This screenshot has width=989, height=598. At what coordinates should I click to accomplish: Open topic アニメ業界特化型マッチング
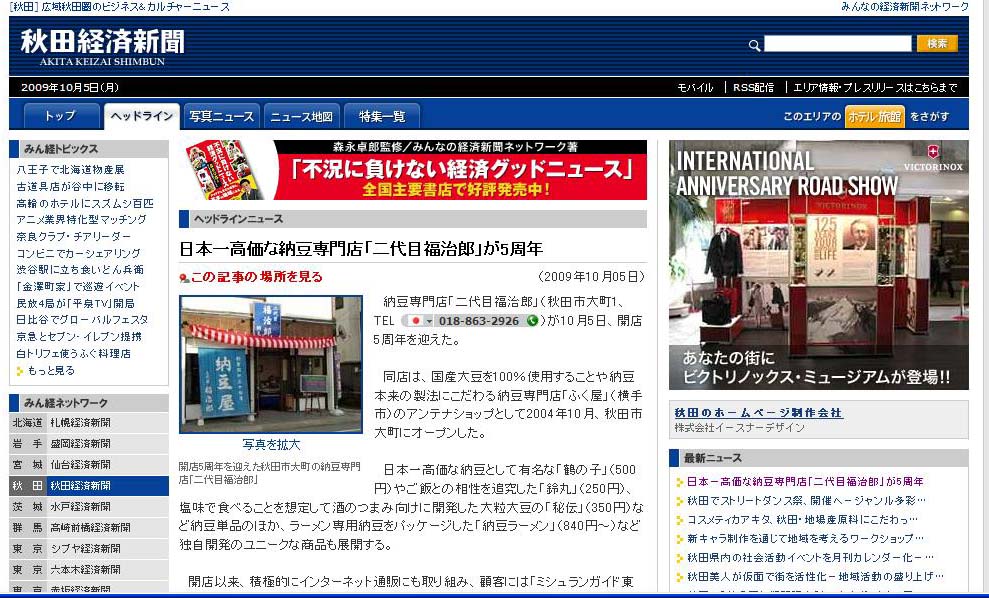pos(81,220)
